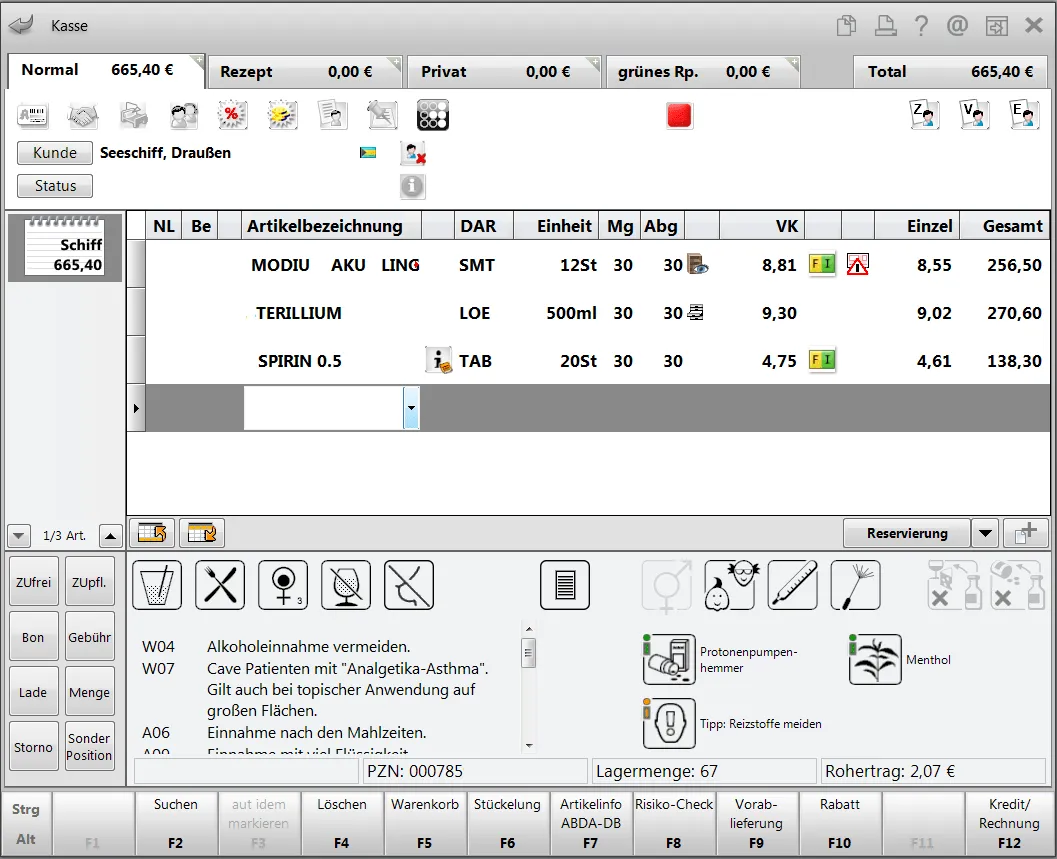The width and height of the screenshot is (1057, 859).
Task: Toggle the ZUfrei button
Action: click(x=34, y=582)
